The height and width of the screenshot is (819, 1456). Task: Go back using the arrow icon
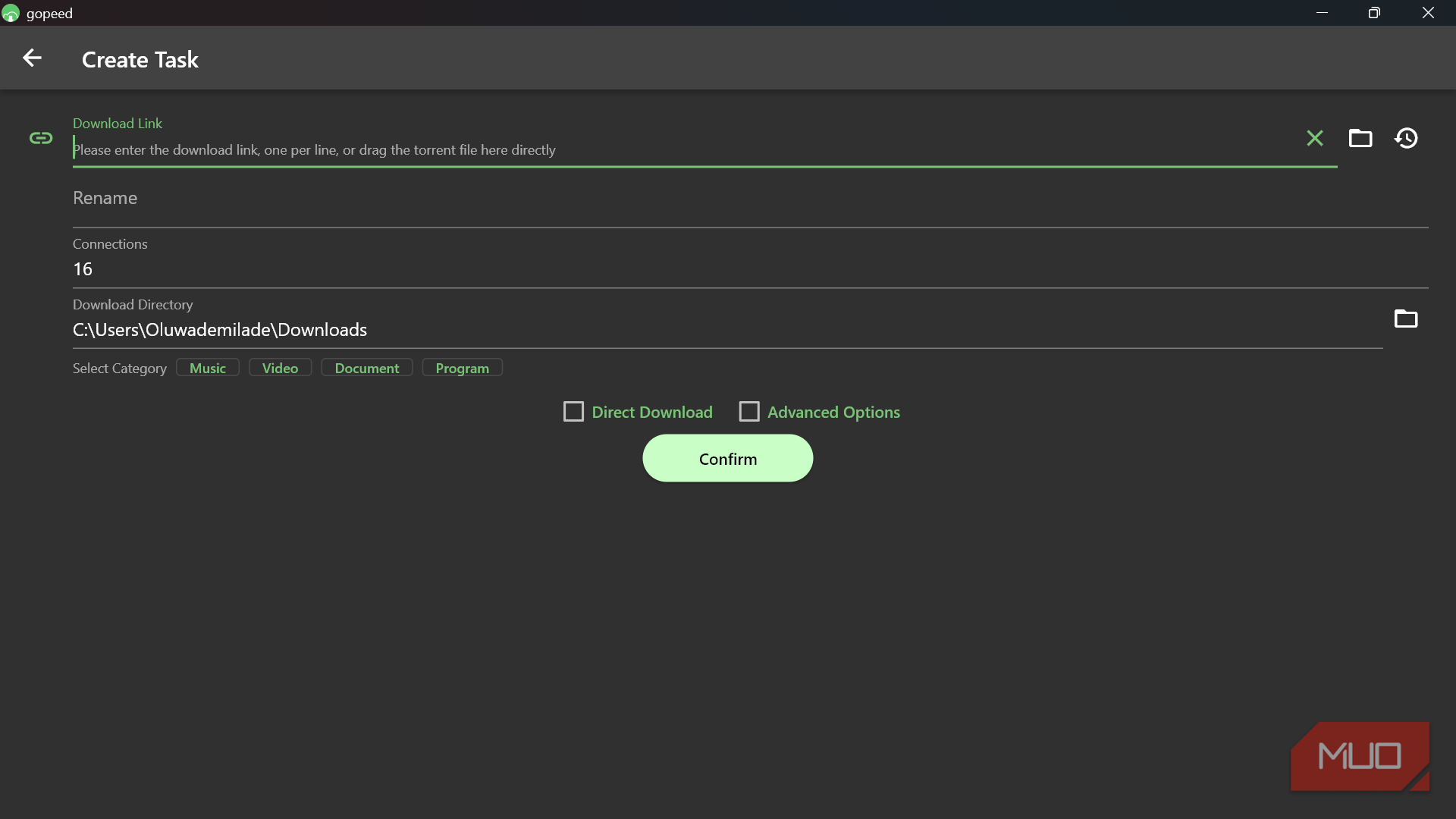[32, 58]
